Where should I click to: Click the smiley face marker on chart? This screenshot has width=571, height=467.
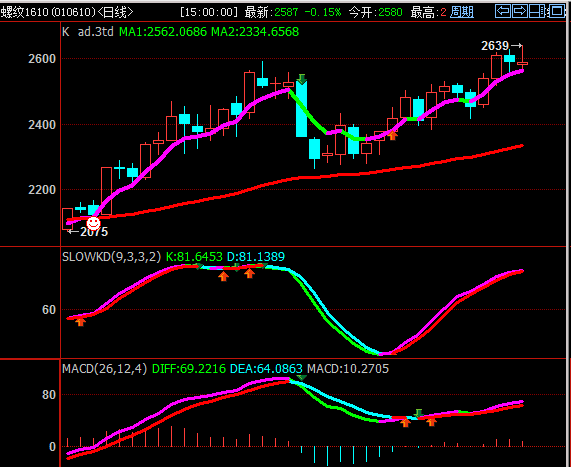pyautogui.click(x=93, y=223)
